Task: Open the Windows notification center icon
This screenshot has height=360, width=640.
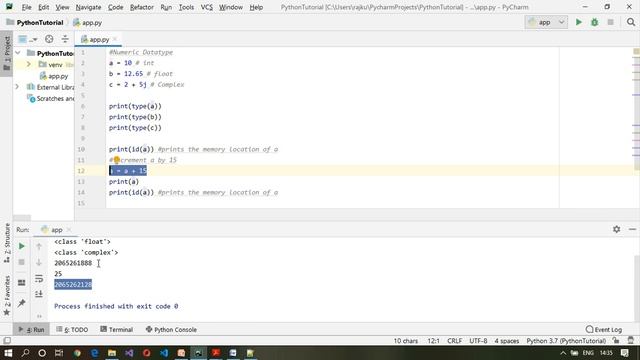Action: coord(624,353)
